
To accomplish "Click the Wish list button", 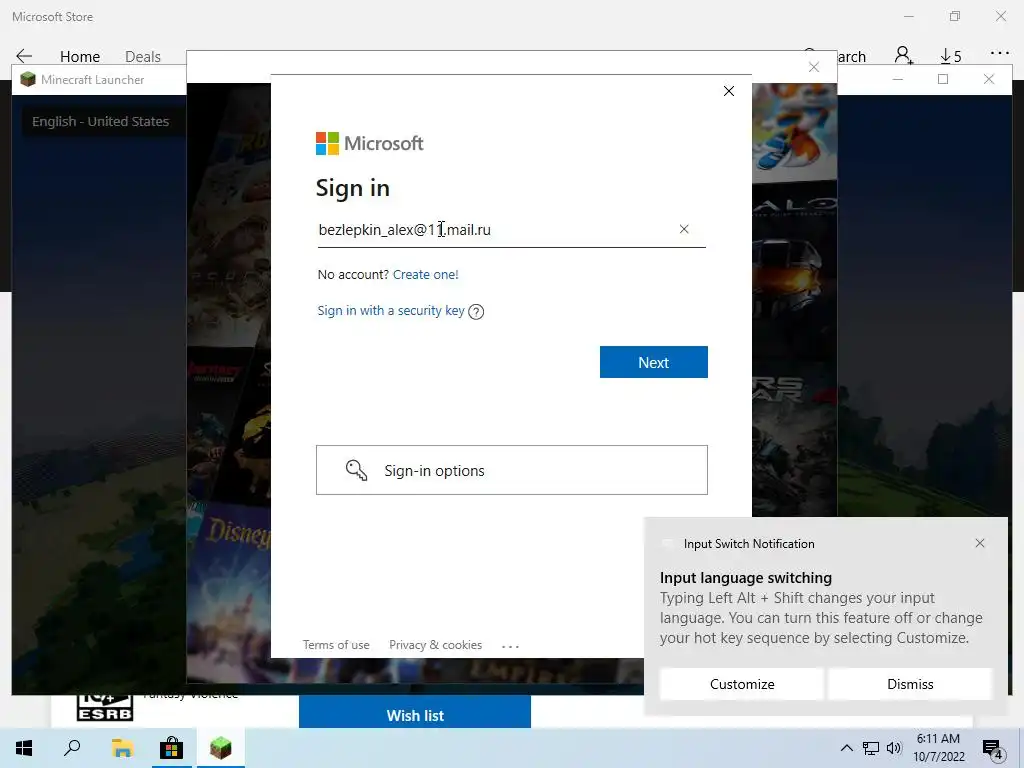I will 415,715.
